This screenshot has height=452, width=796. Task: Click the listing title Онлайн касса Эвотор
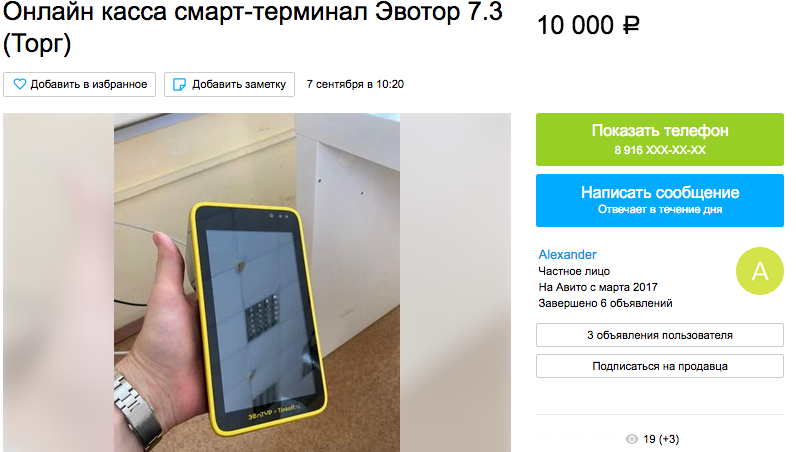252,27
